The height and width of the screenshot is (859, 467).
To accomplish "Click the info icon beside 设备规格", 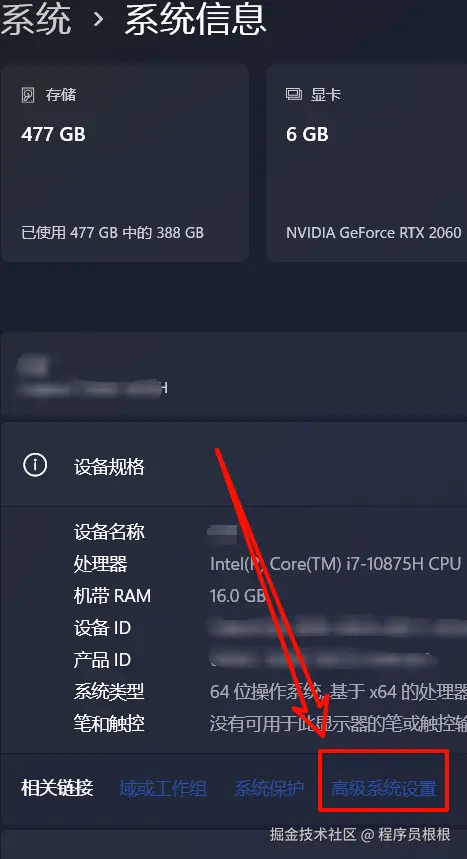I will pos(35,466).
